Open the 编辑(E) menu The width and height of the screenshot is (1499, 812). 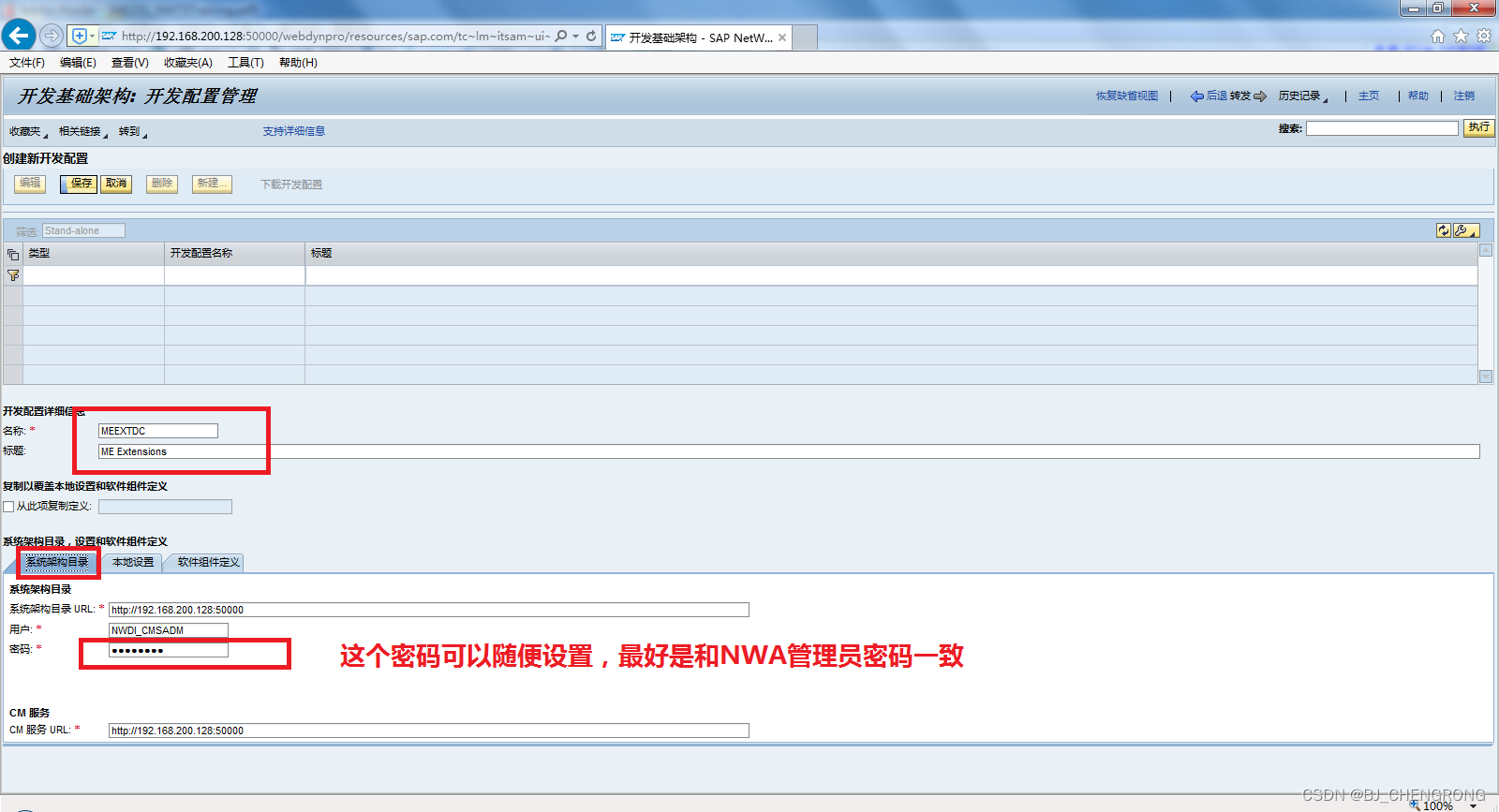pyautogui.click(x=78, y=63)
